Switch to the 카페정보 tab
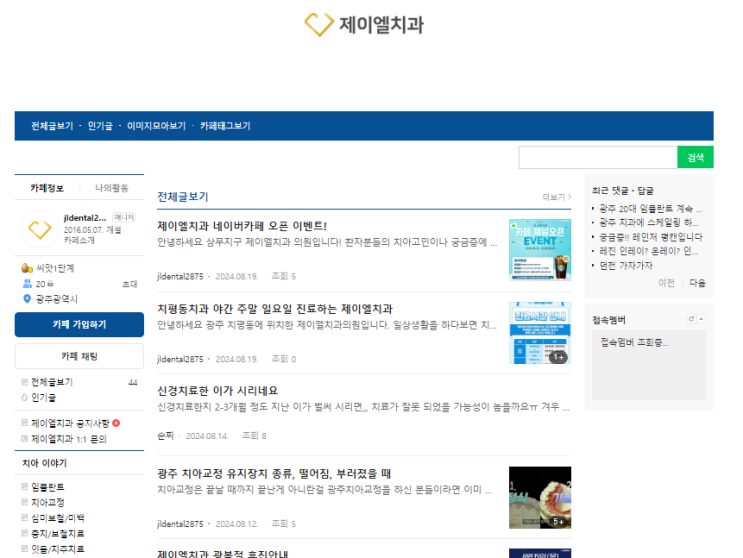Screen dimensions: 743x558 pyautogui.click(x=47, y=188)
